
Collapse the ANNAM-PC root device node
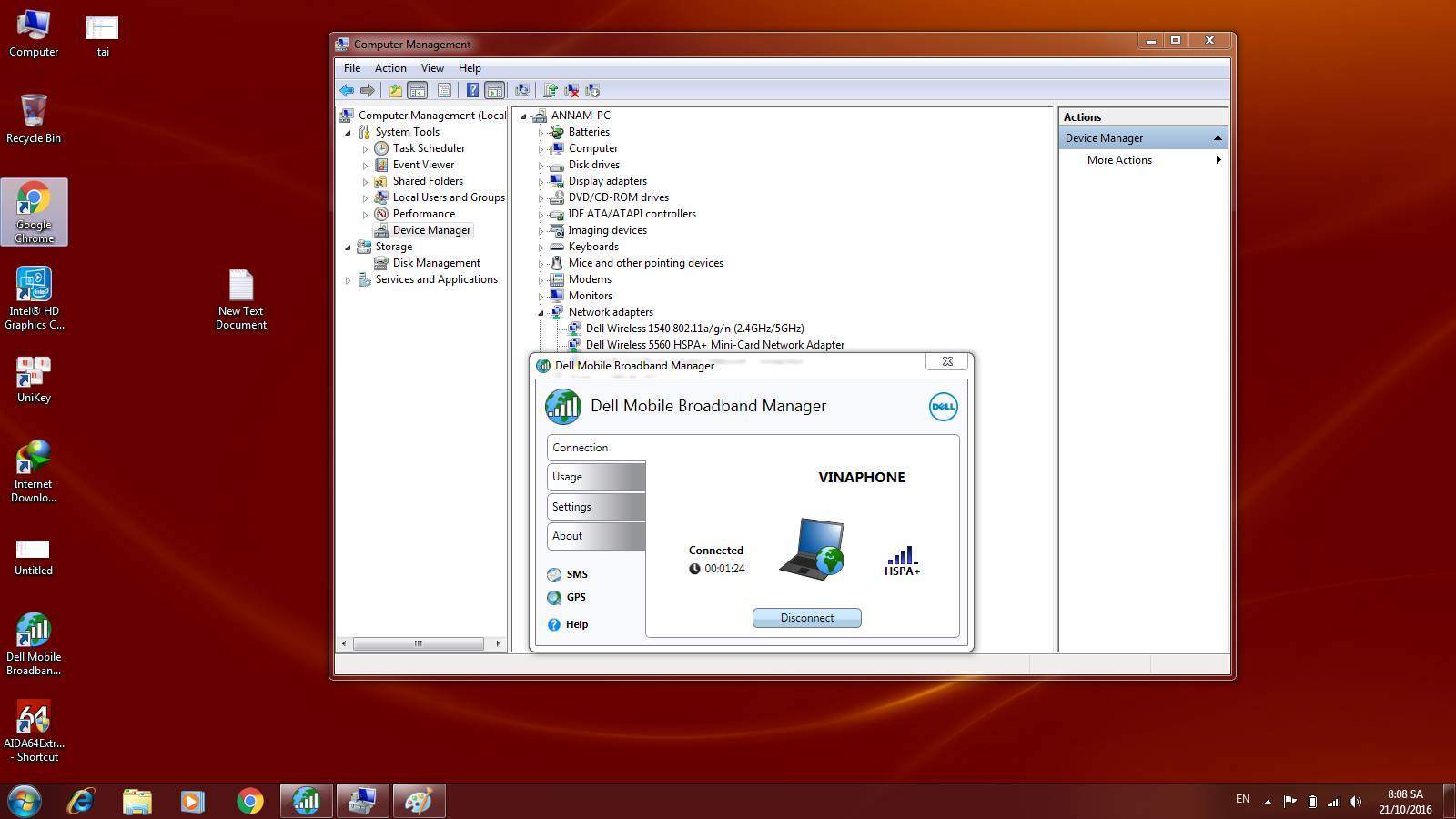(x=523, y=116)
